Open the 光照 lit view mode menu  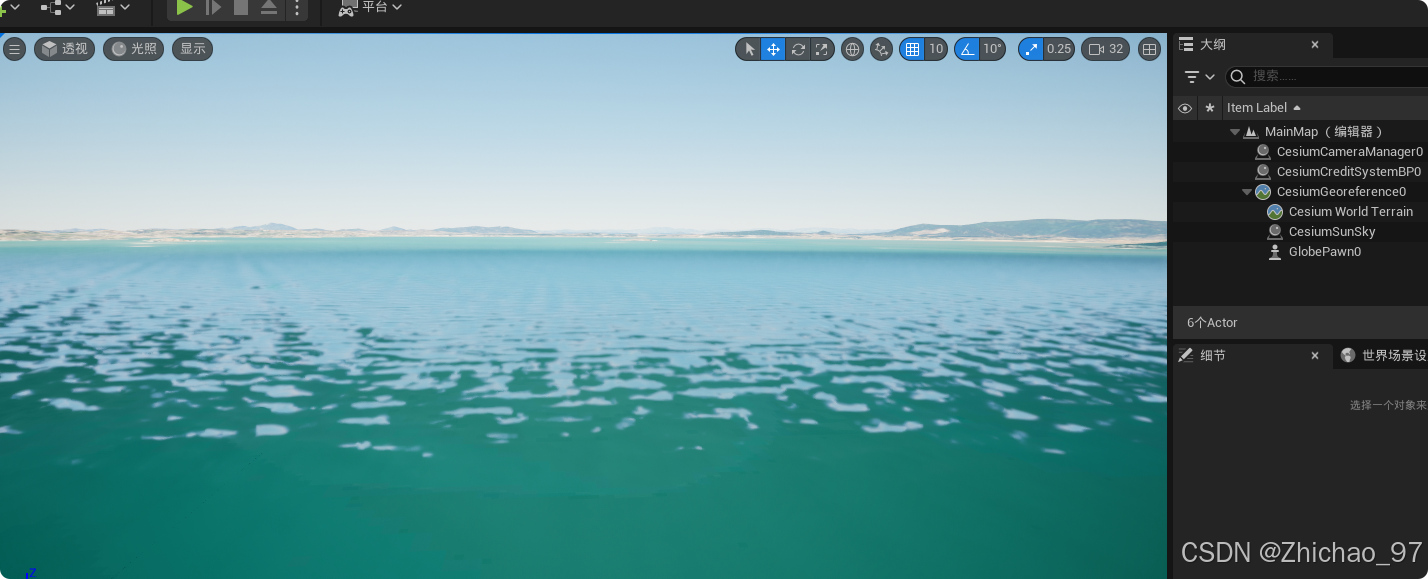point(134,49)
